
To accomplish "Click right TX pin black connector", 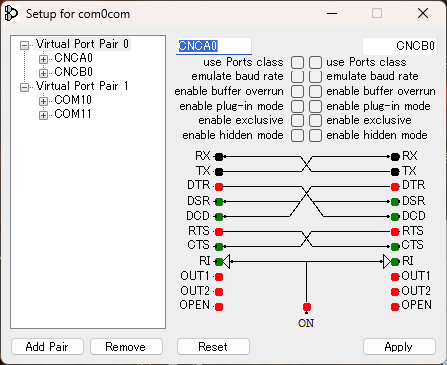I will click(395, 172).
